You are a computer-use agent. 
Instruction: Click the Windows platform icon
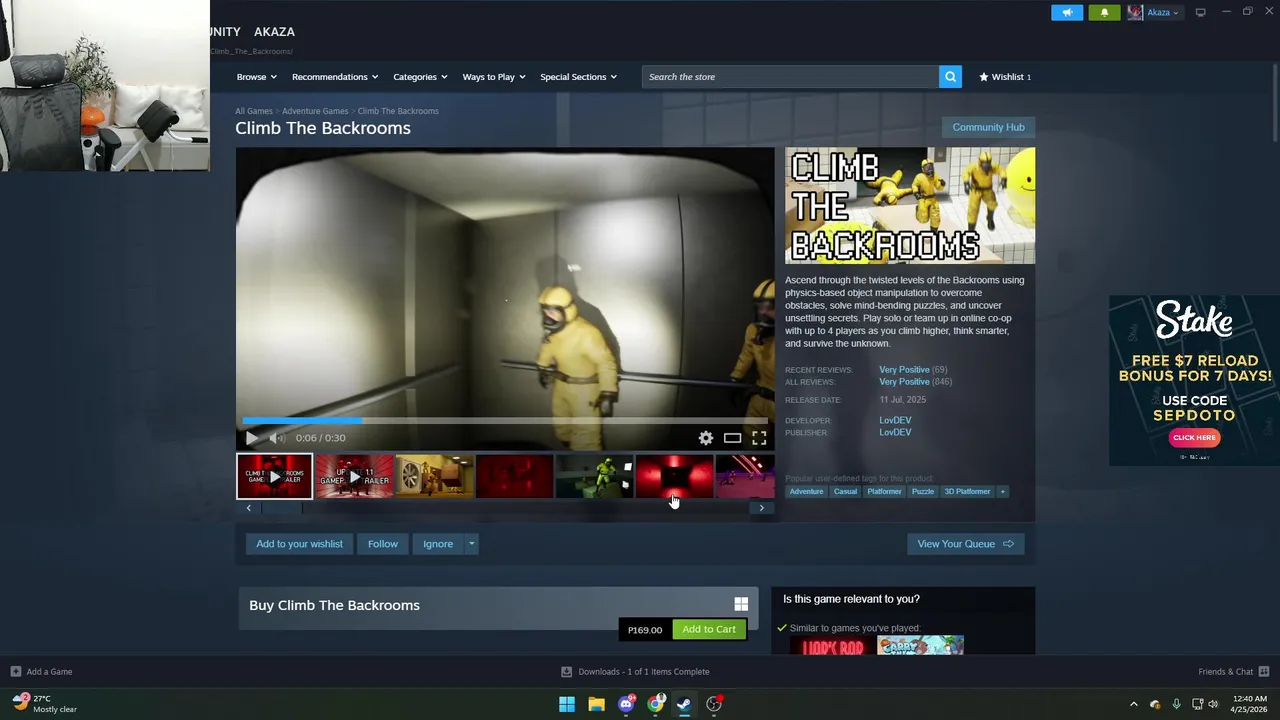point(741,604)
